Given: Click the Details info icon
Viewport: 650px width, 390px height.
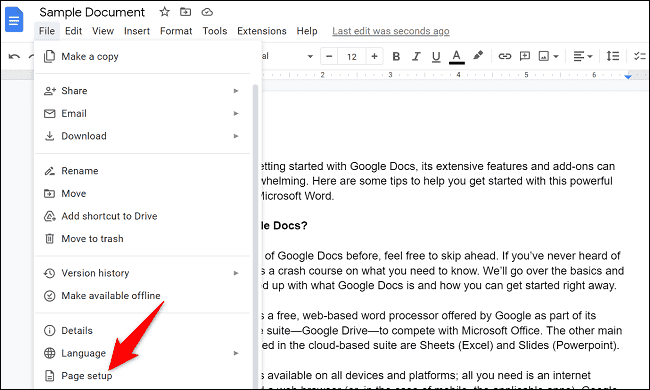Looking at the screenshot, I should (x=49, y=331).
